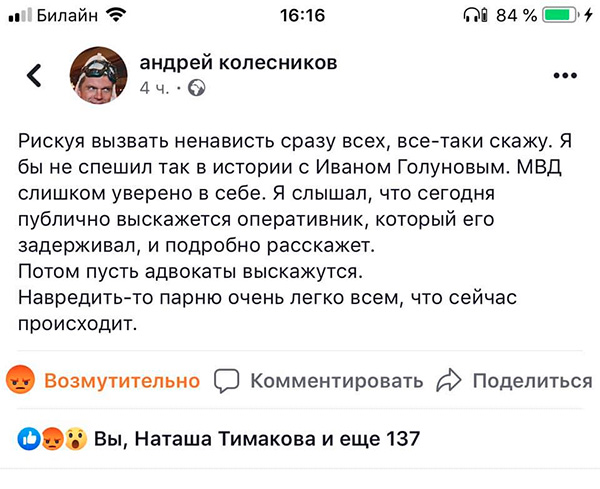
Task: Tap the globe public audience icon
Action: coord(196,88)
